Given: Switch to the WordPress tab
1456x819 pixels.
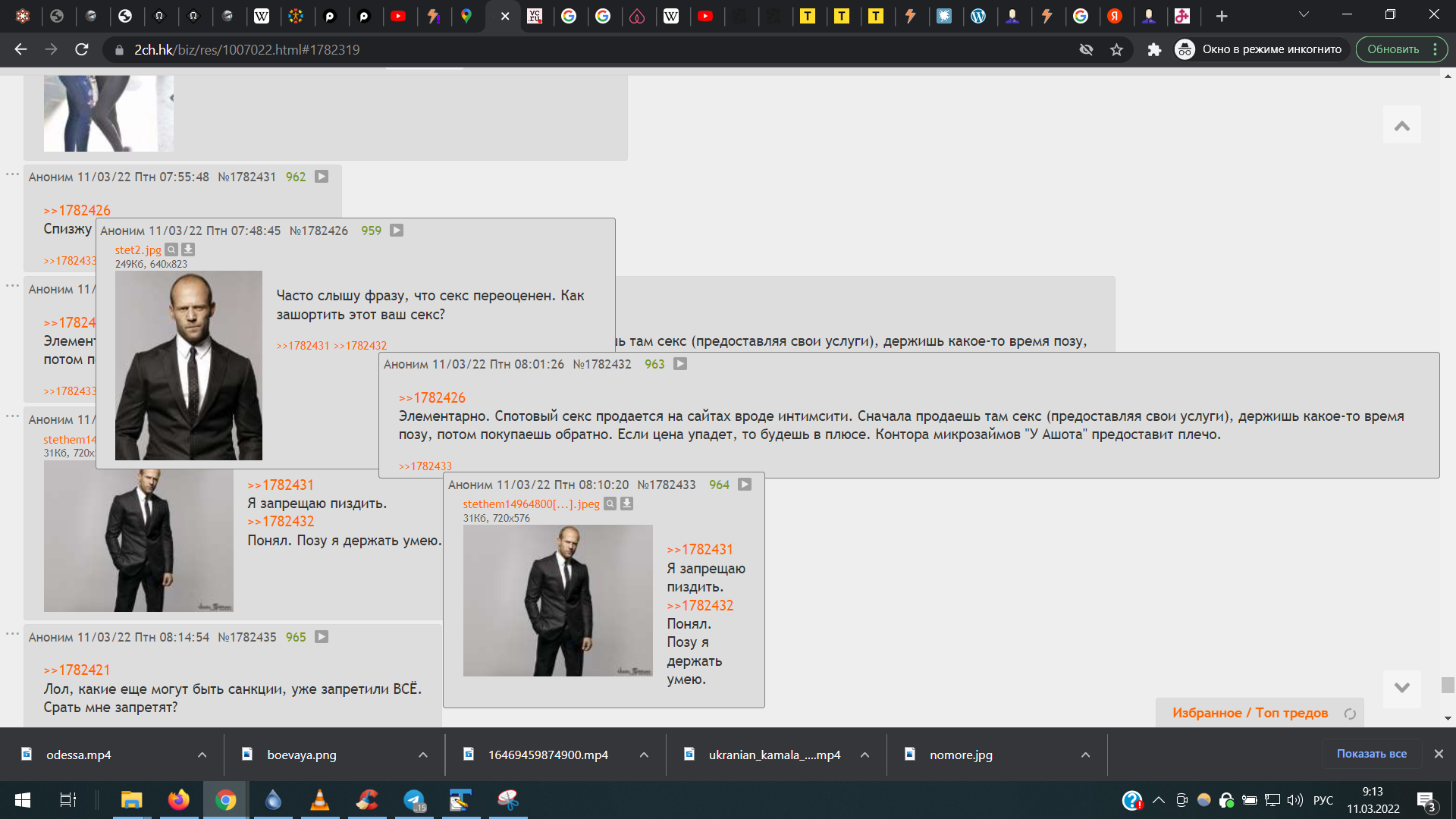Looking at the screenshot, I should coord(978,16).
